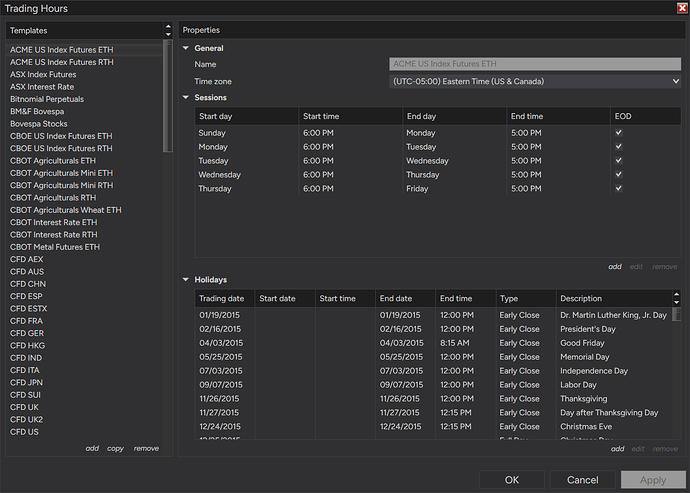Click the Cancel button

point(583,480)
